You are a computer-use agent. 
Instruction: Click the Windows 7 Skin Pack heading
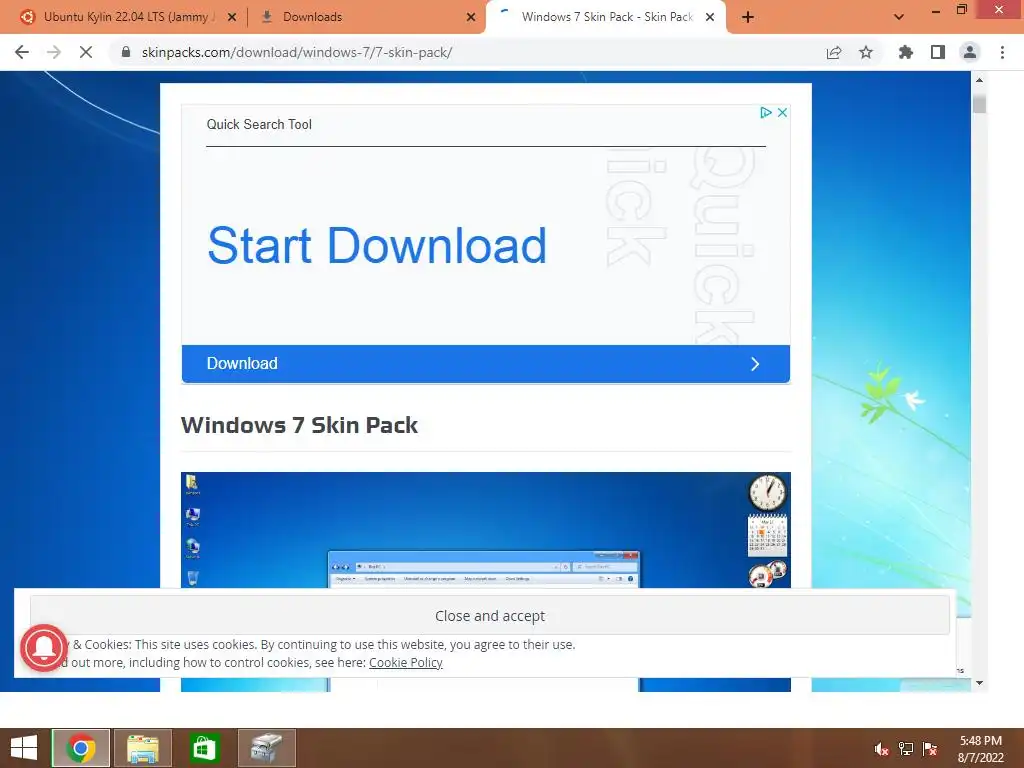pos(299,425)
